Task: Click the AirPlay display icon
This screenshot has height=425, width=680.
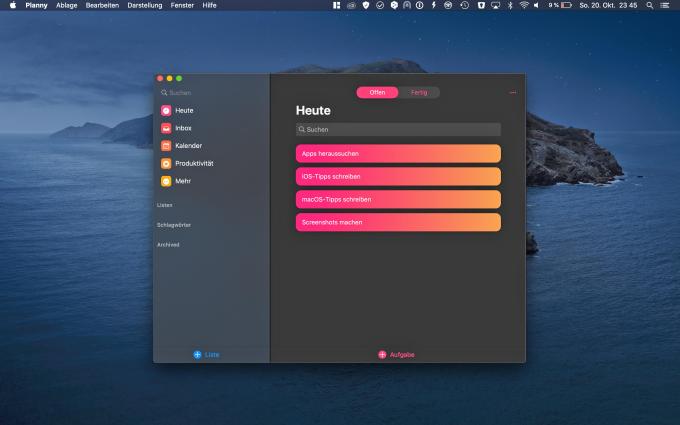Action: pyautogui.click(x=495, y=5)
